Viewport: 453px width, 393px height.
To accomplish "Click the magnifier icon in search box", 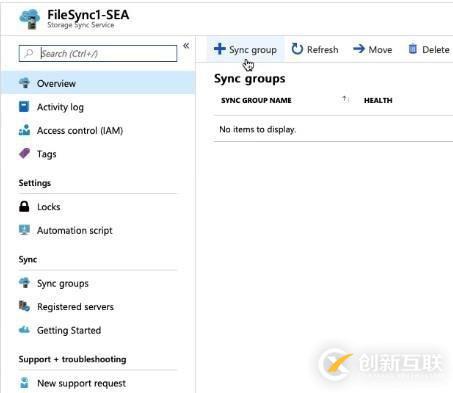I will 29,53.
